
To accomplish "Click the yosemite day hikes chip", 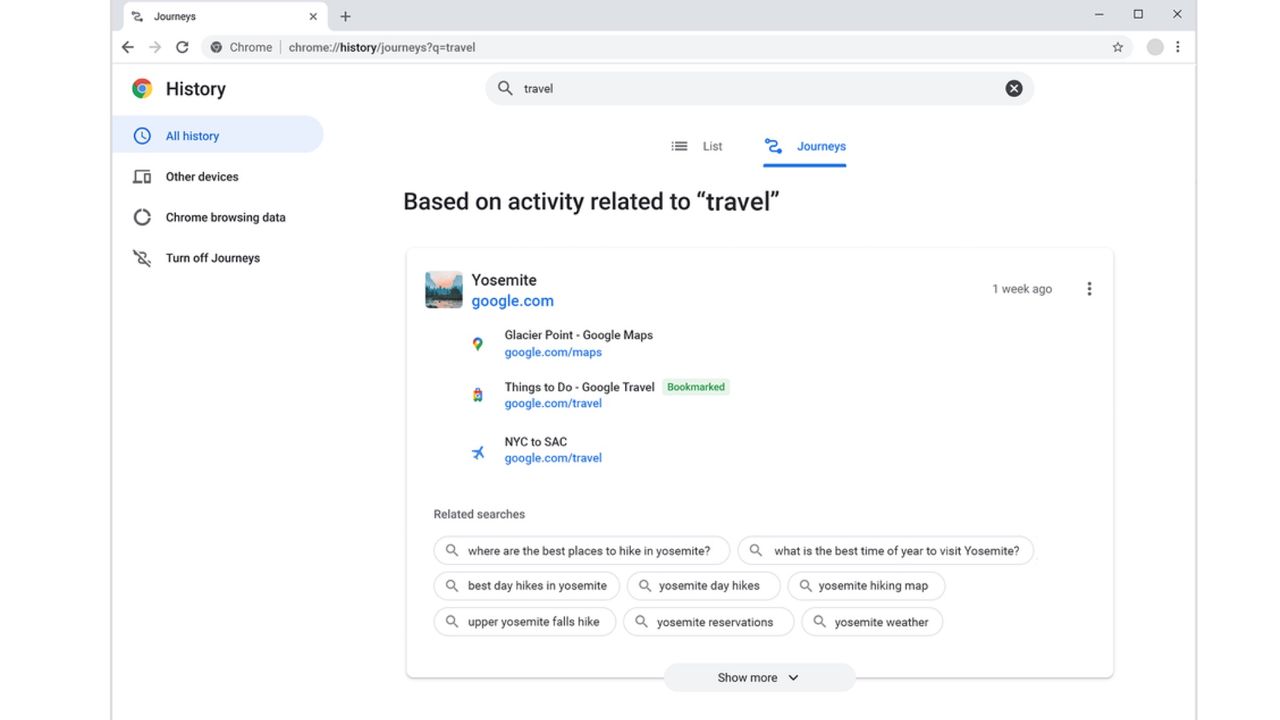I will point(704,586).
